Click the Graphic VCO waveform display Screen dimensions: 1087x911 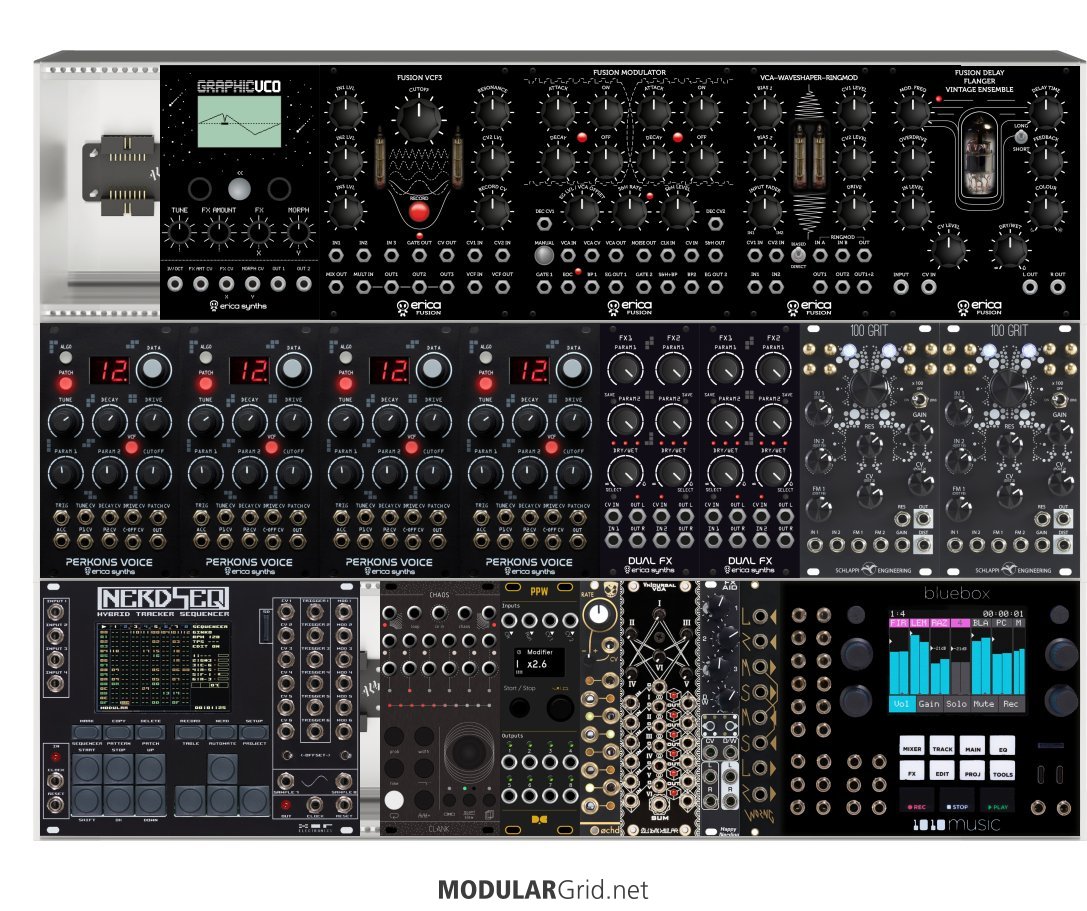[x=239, y=122]
